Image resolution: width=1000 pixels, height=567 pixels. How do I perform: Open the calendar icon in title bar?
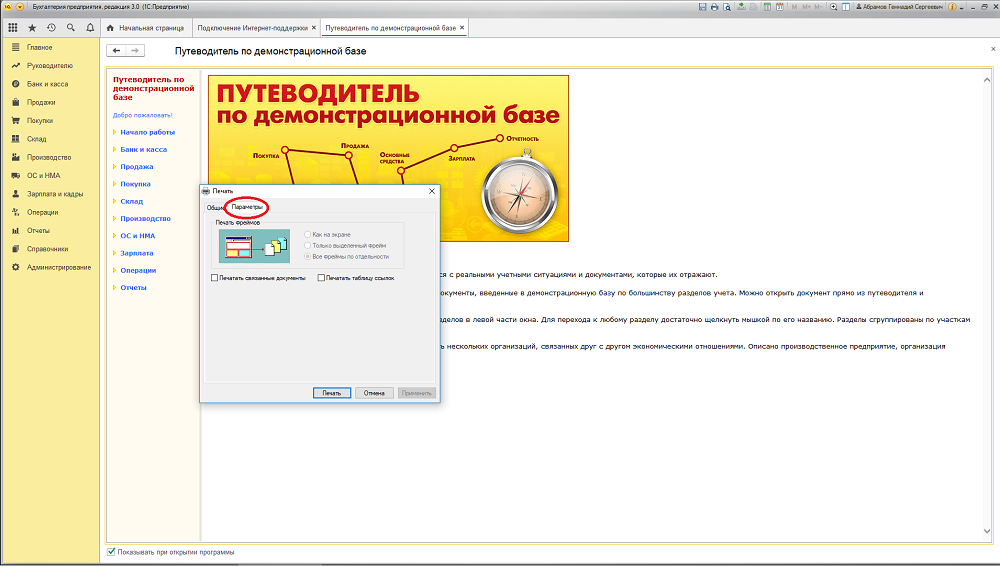779,6
